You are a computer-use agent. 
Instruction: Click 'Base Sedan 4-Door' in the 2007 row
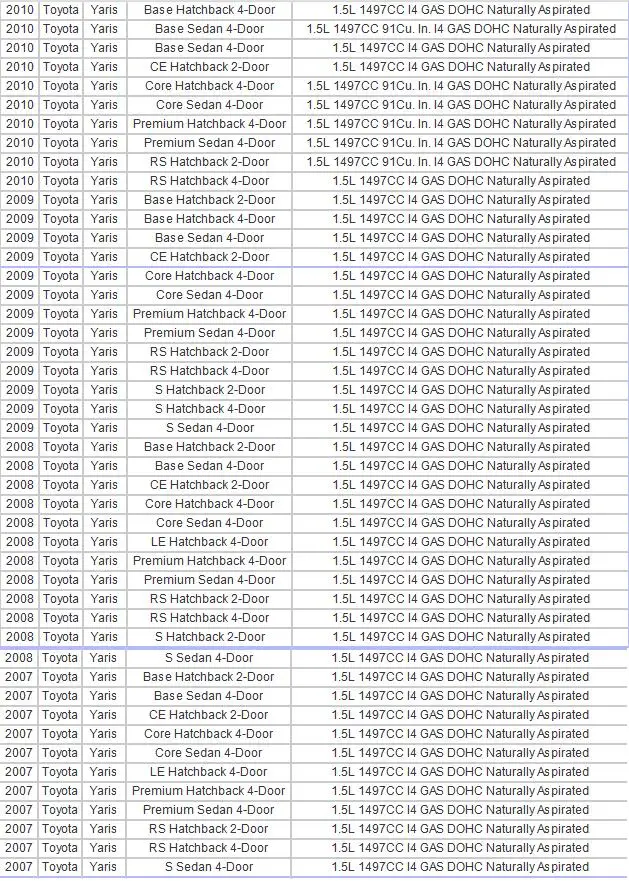(x=209, y=696)
